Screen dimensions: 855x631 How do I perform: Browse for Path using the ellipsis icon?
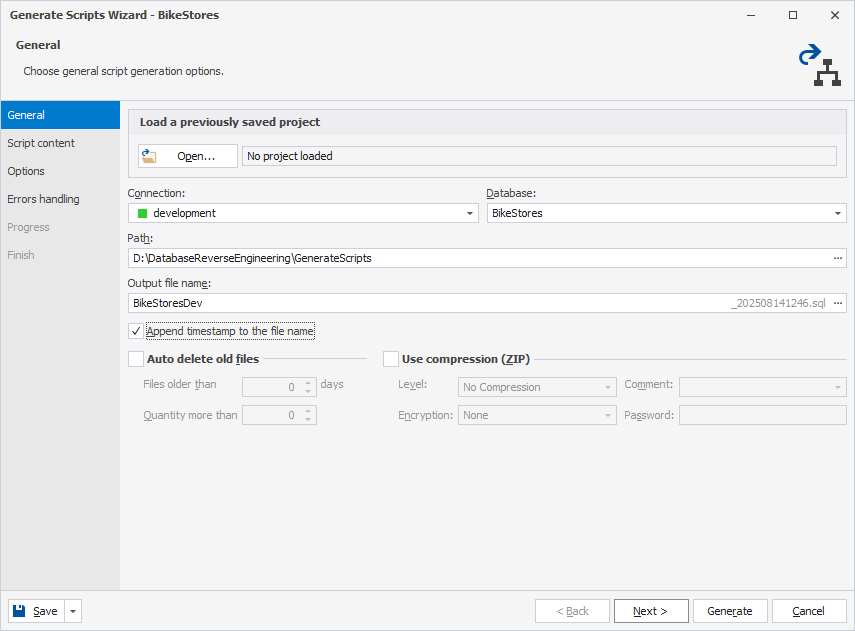click(x=838, y=258)
